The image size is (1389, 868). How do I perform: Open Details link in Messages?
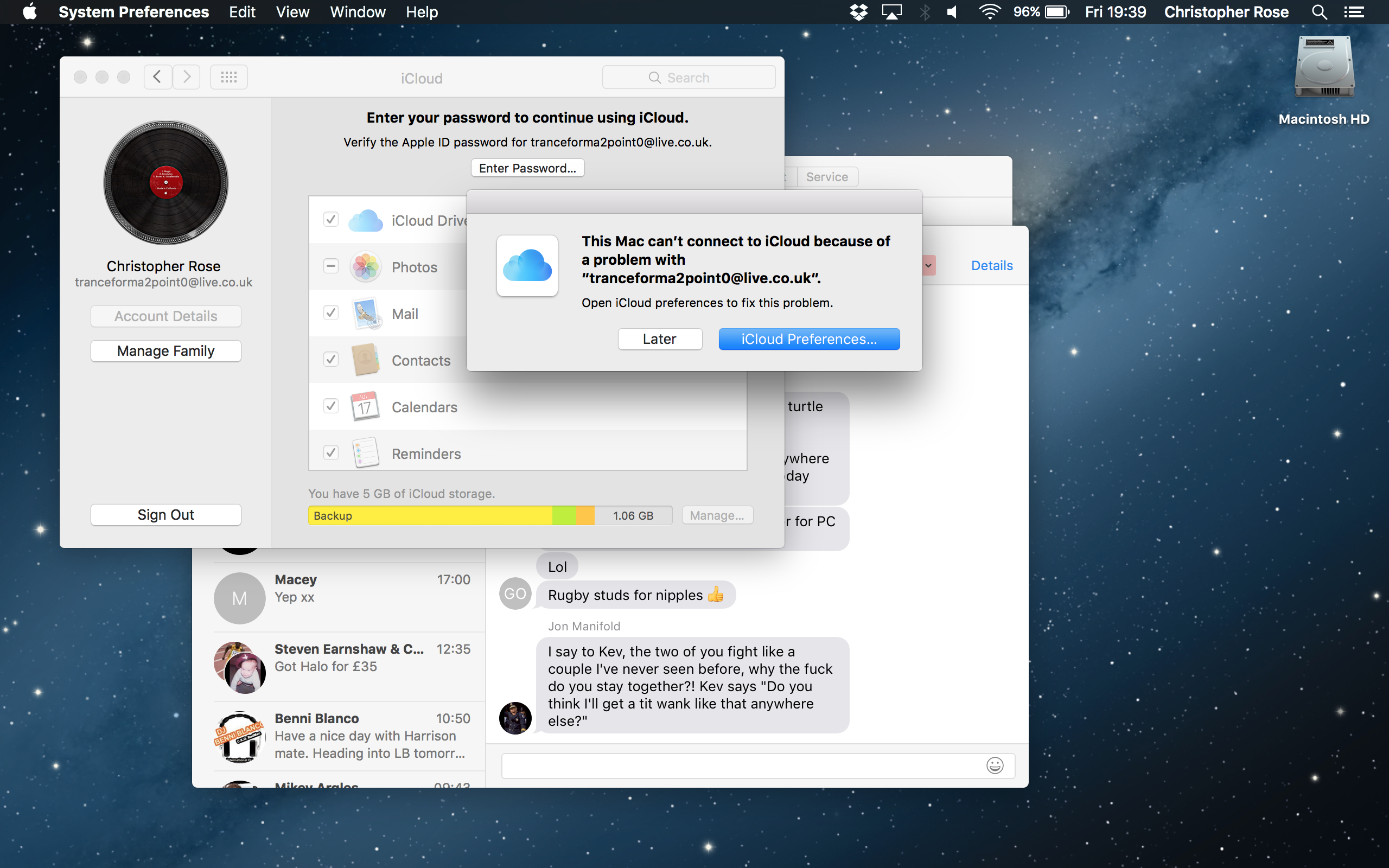coord(992,265)
